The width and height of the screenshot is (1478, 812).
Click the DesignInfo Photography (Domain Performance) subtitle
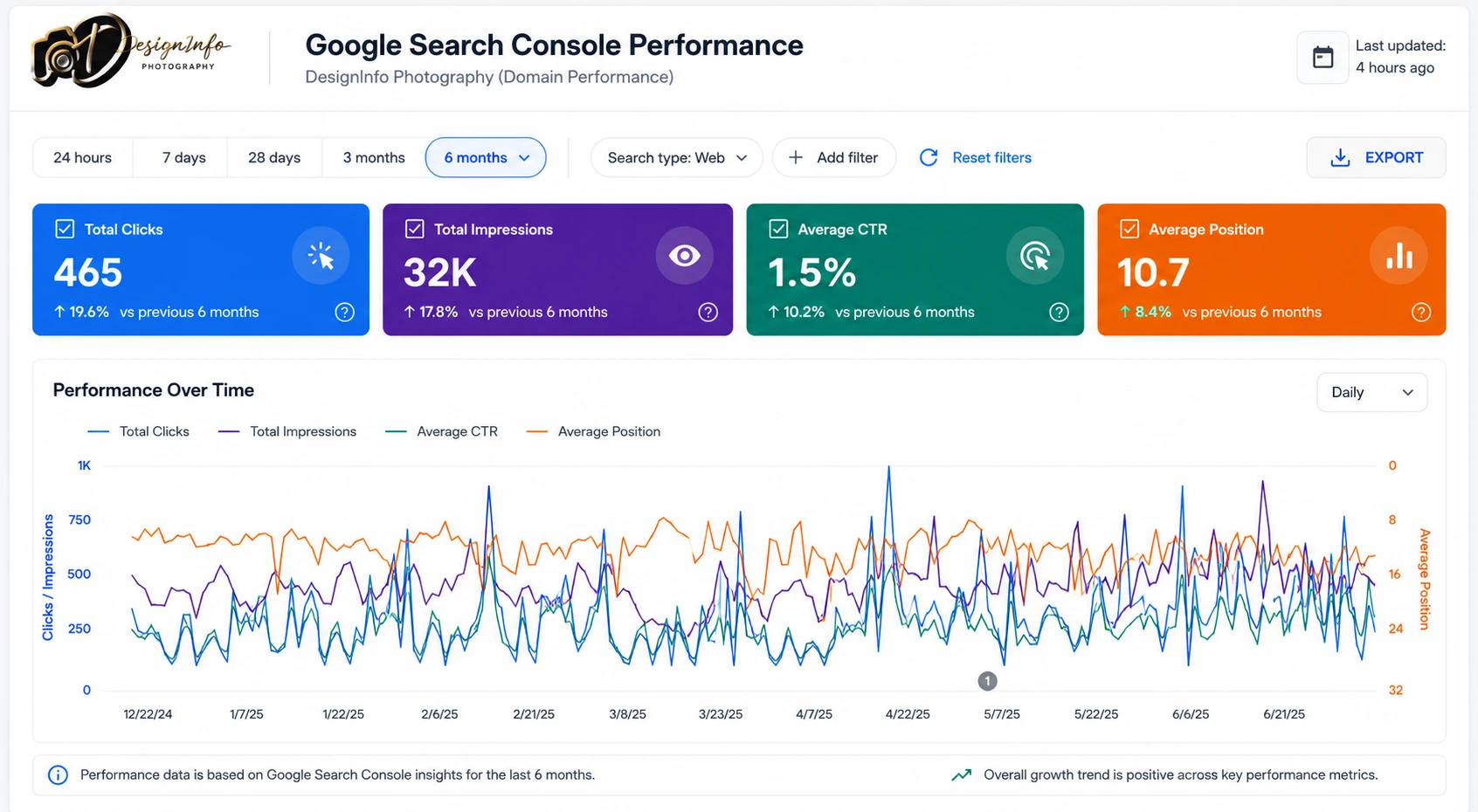point(489,77)
